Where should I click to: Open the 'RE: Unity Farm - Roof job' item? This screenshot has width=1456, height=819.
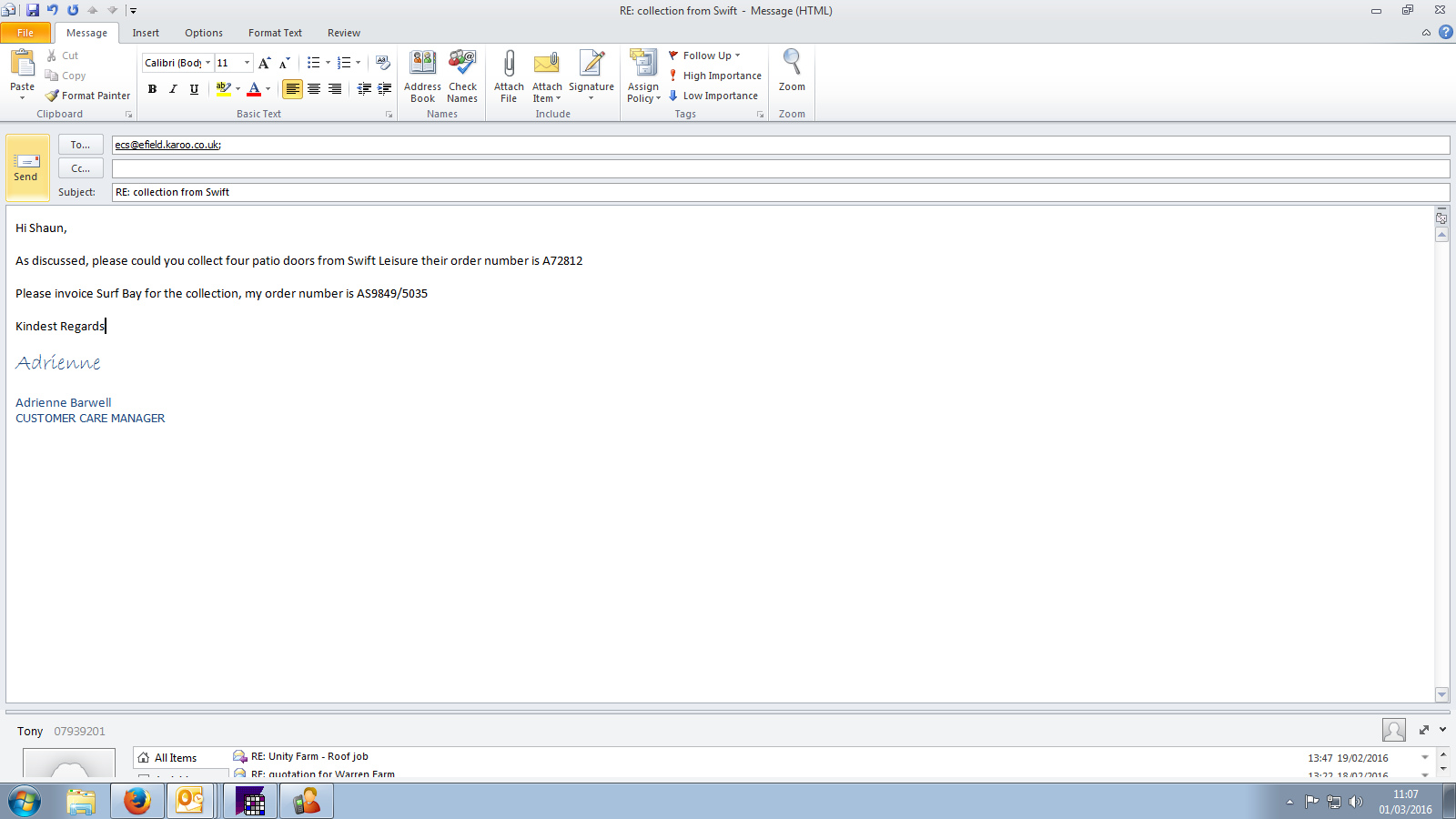(x=309, y=756)
